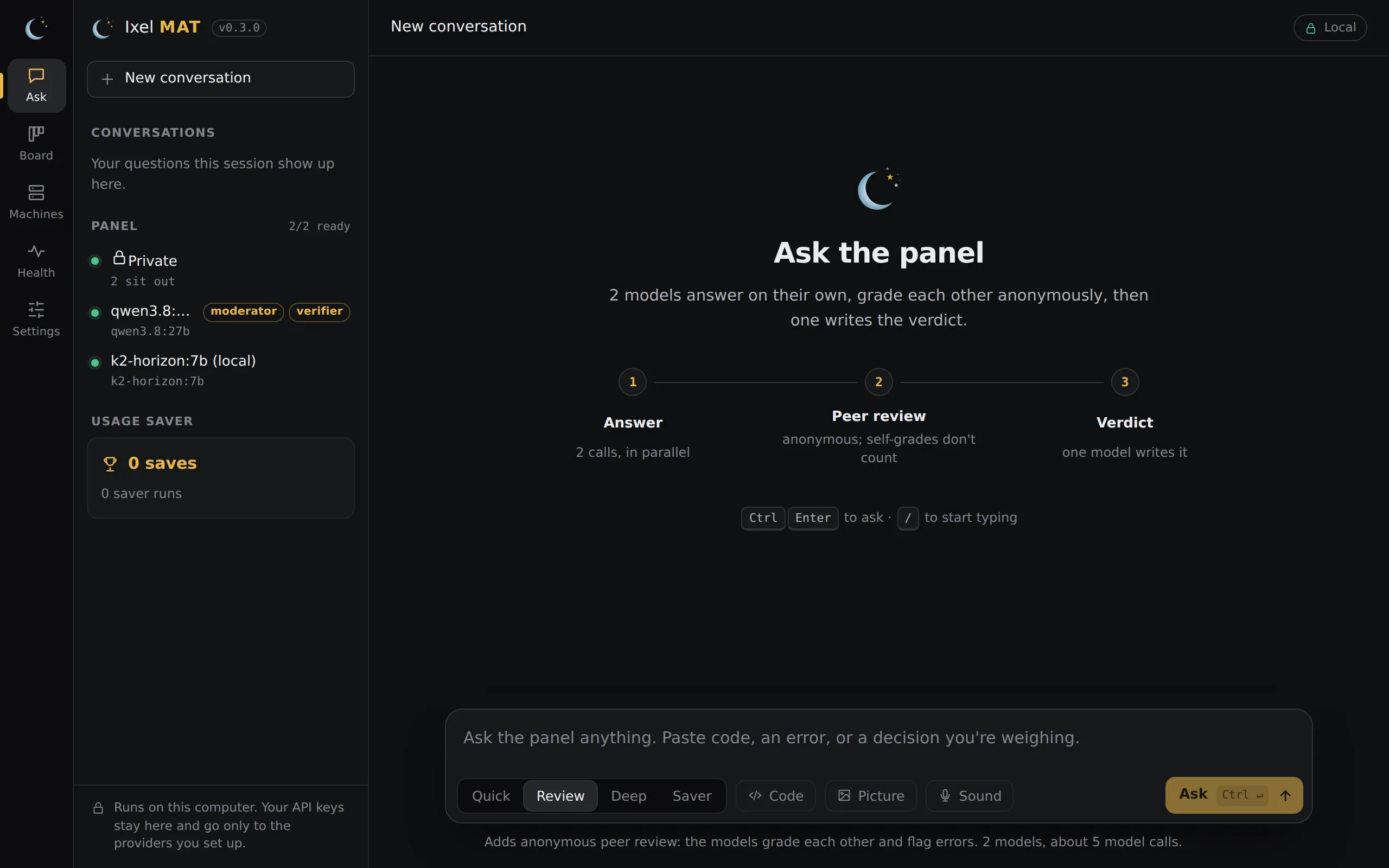The width and height of the screenshot is (1389, 868).
Task: Click the trophy icon beside 0 saves
Action: [x=110, y=464]
